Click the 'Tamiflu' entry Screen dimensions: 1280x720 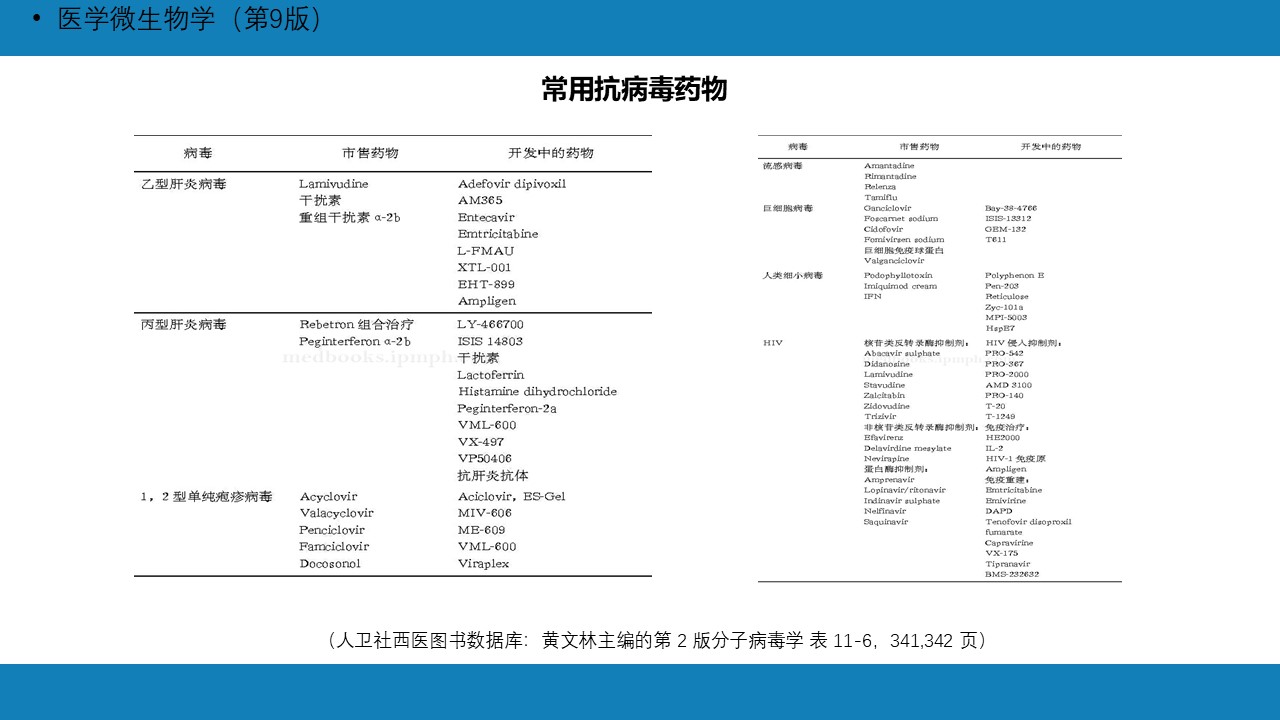(x=880, y=197)
